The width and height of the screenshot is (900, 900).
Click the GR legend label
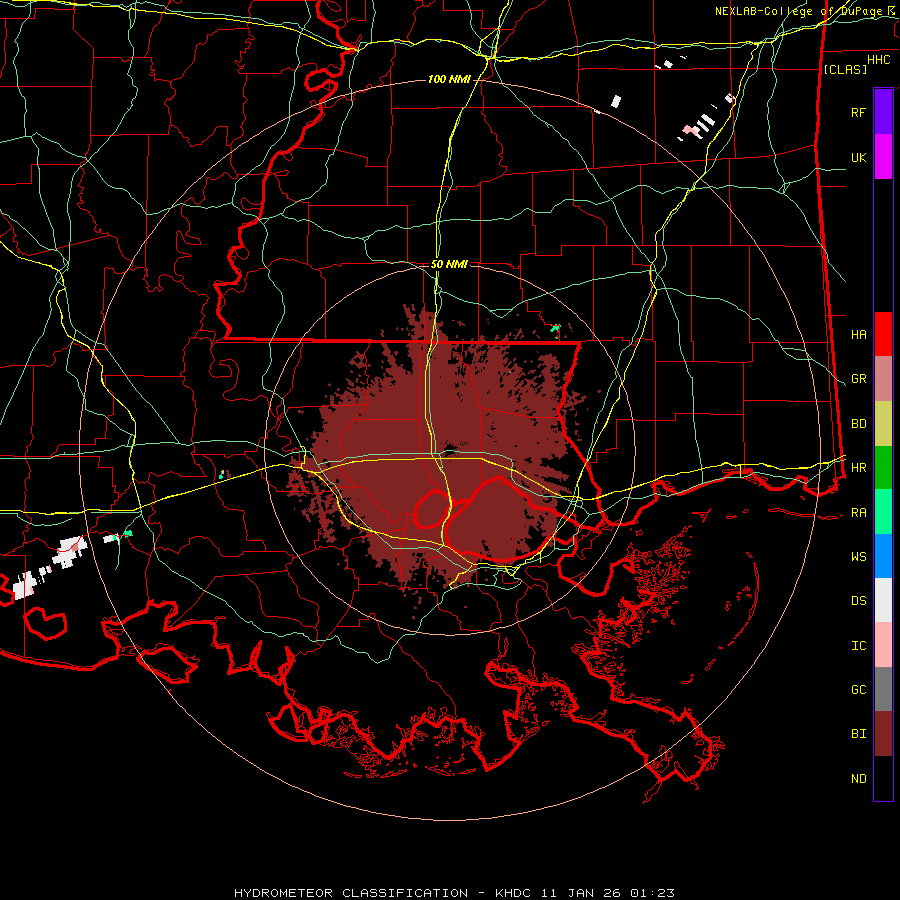858,379
